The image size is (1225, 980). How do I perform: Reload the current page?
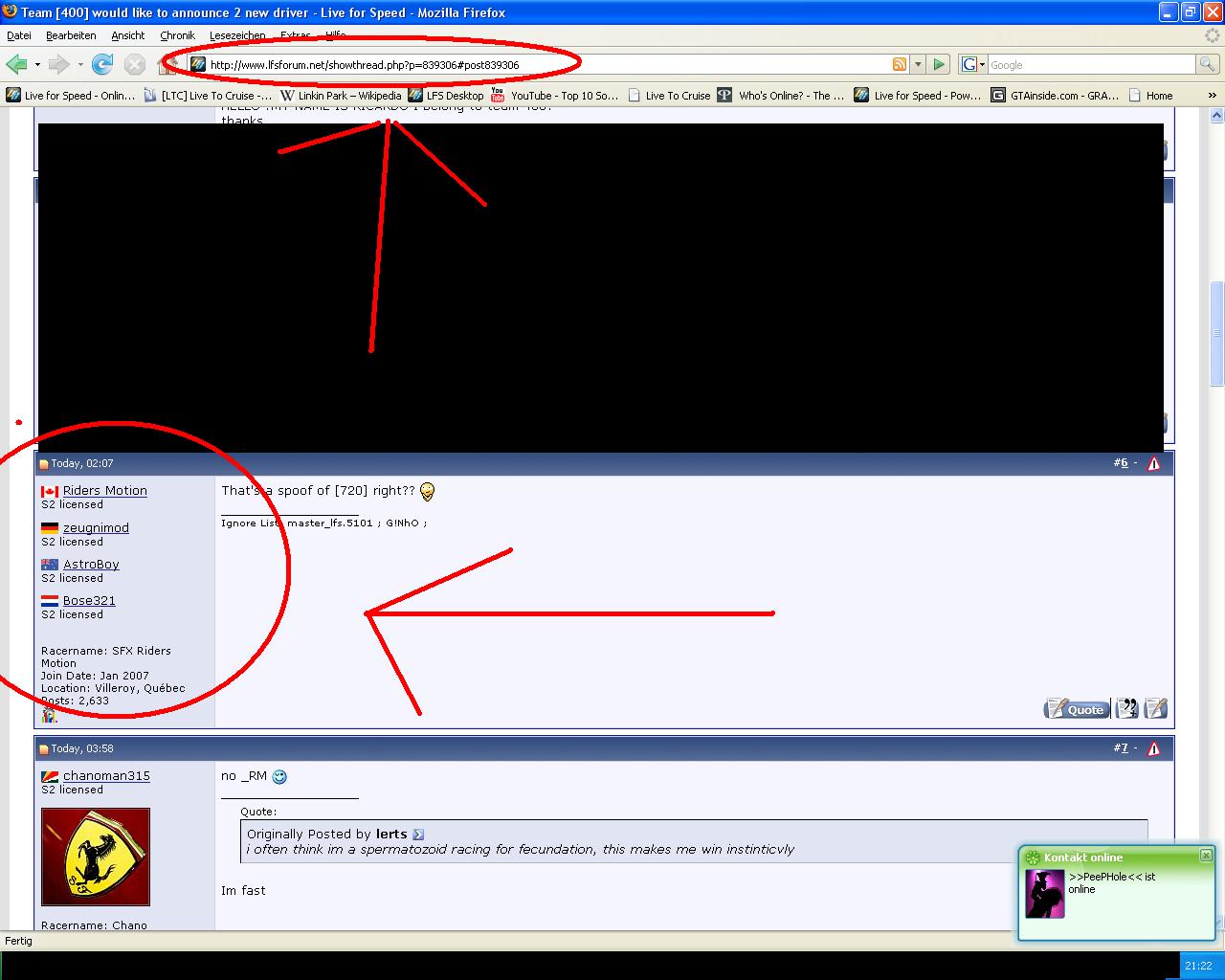[102, 64]
